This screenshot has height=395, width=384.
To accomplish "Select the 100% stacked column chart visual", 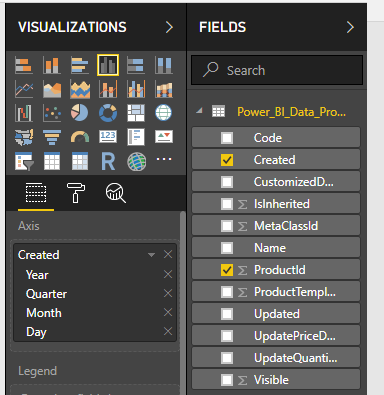I will (x=164, y=65).
